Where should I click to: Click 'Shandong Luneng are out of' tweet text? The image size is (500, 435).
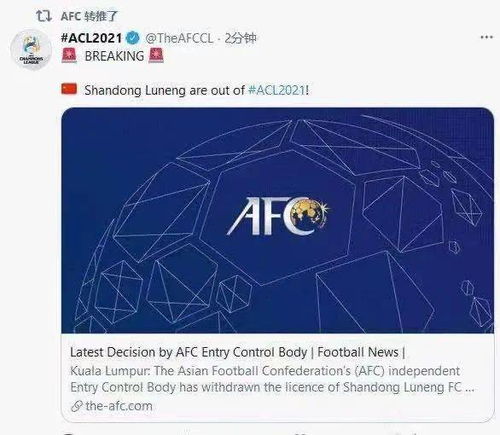pos(164,90)
